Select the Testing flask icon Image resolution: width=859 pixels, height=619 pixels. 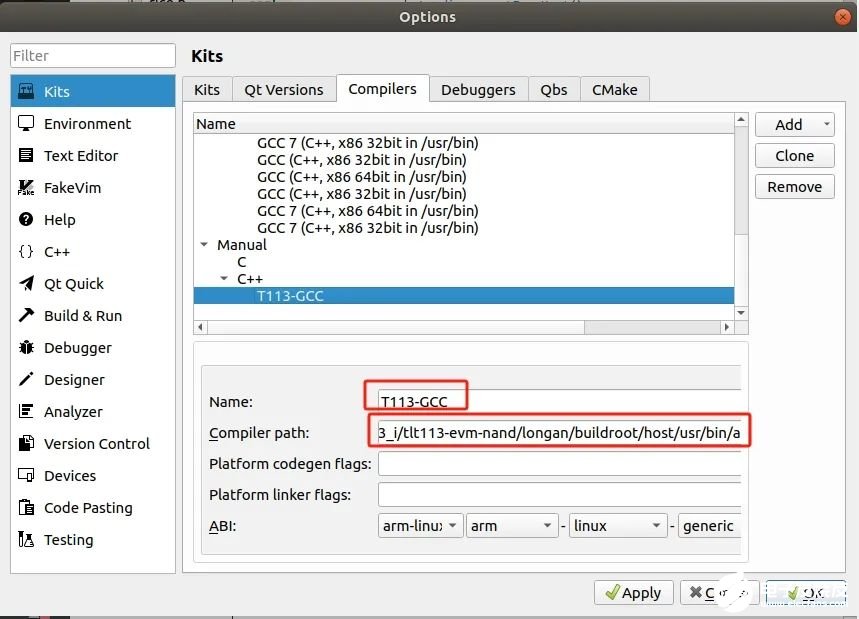point(26,539)
